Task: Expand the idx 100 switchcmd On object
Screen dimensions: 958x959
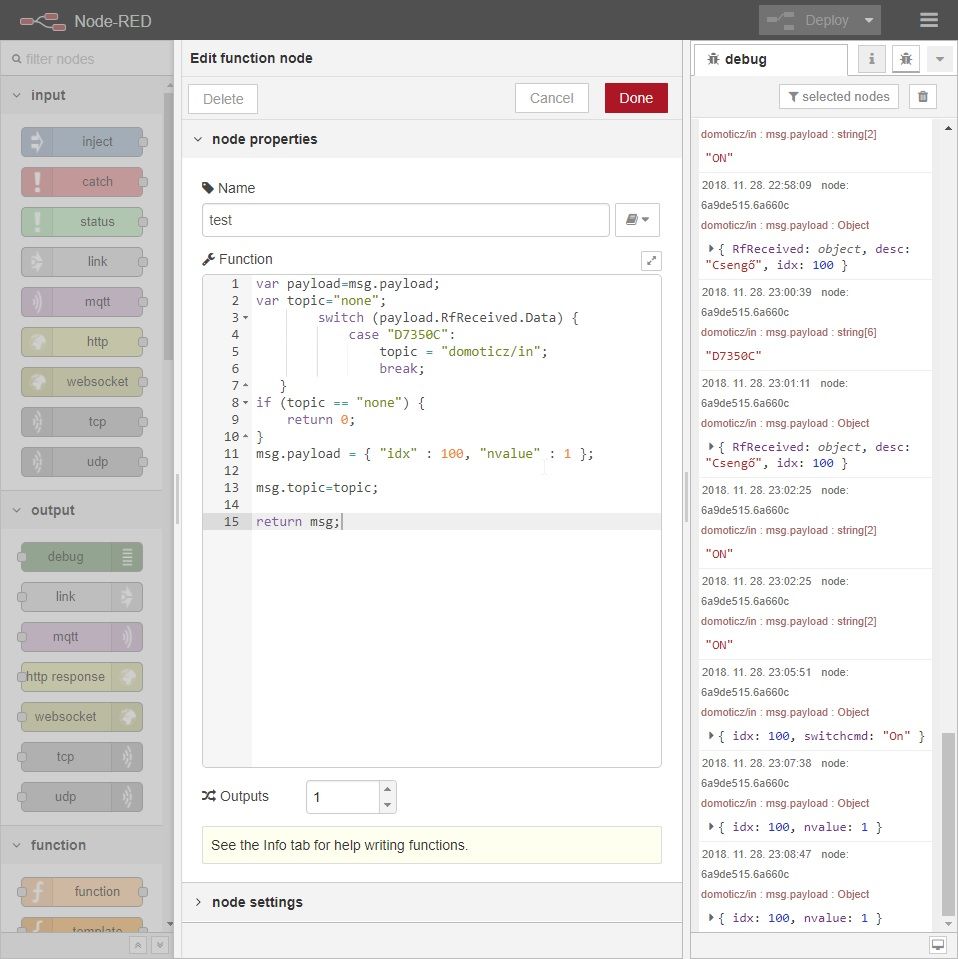Action: coord(711,736)
